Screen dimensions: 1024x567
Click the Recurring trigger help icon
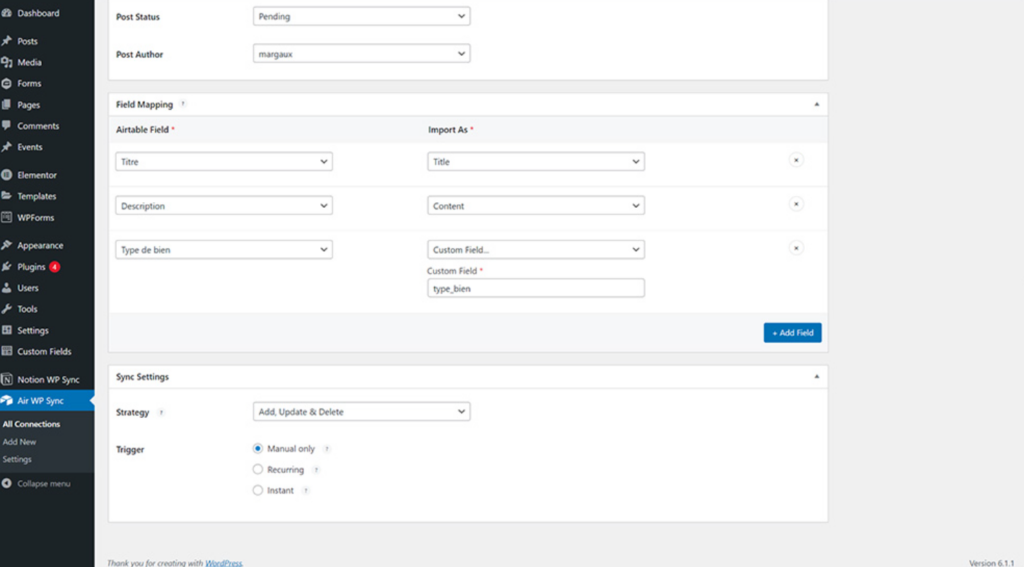316,470
